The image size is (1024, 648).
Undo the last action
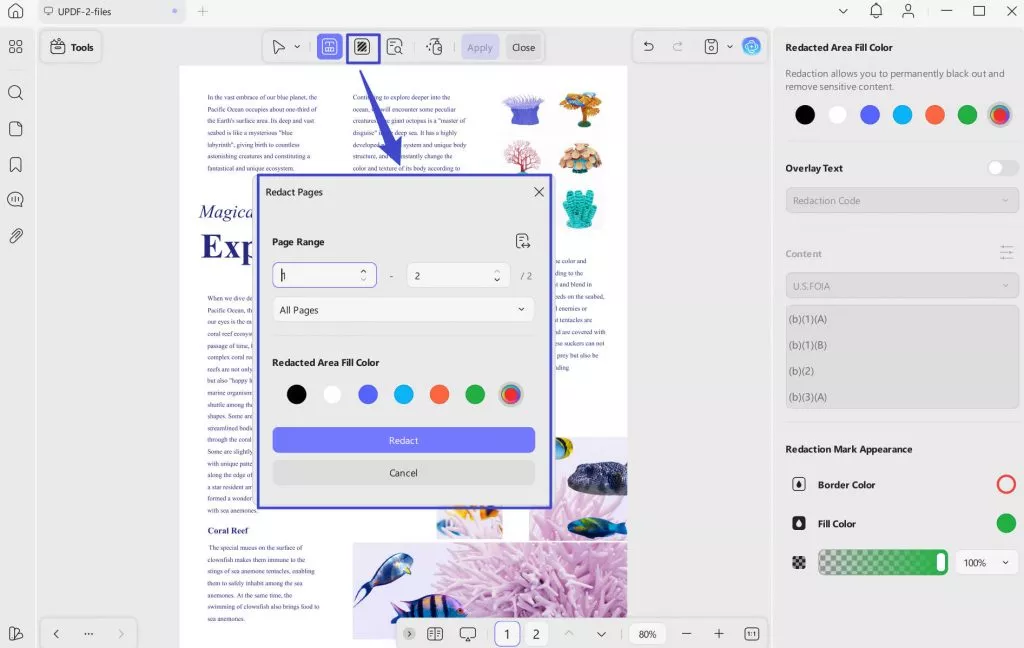coord(648,46)
